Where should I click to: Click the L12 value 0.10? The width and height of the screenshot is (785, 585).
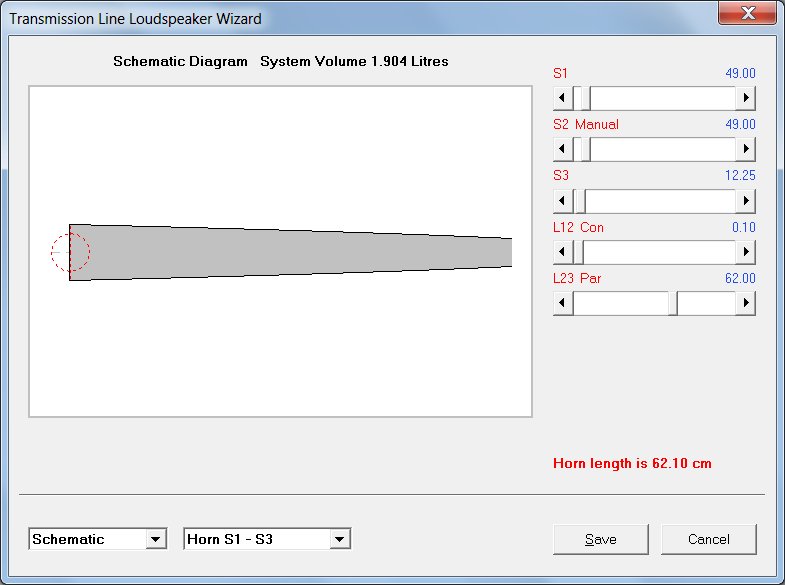[x=744, y=228]
